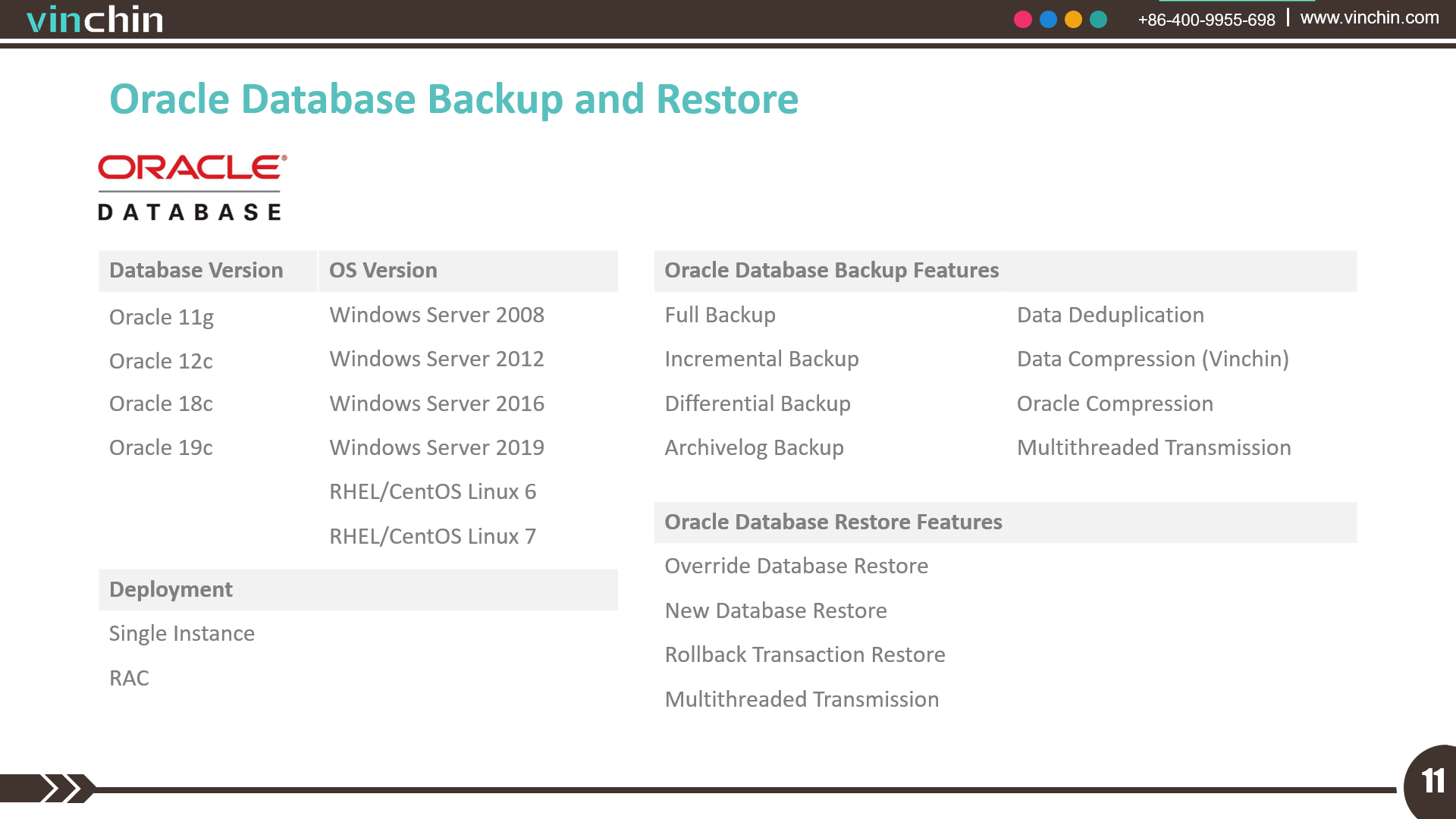Click Multithreaded Transmission under backup features
Image resolution: width=1456 pixels, height=819 pixels.
point(1154,447)
